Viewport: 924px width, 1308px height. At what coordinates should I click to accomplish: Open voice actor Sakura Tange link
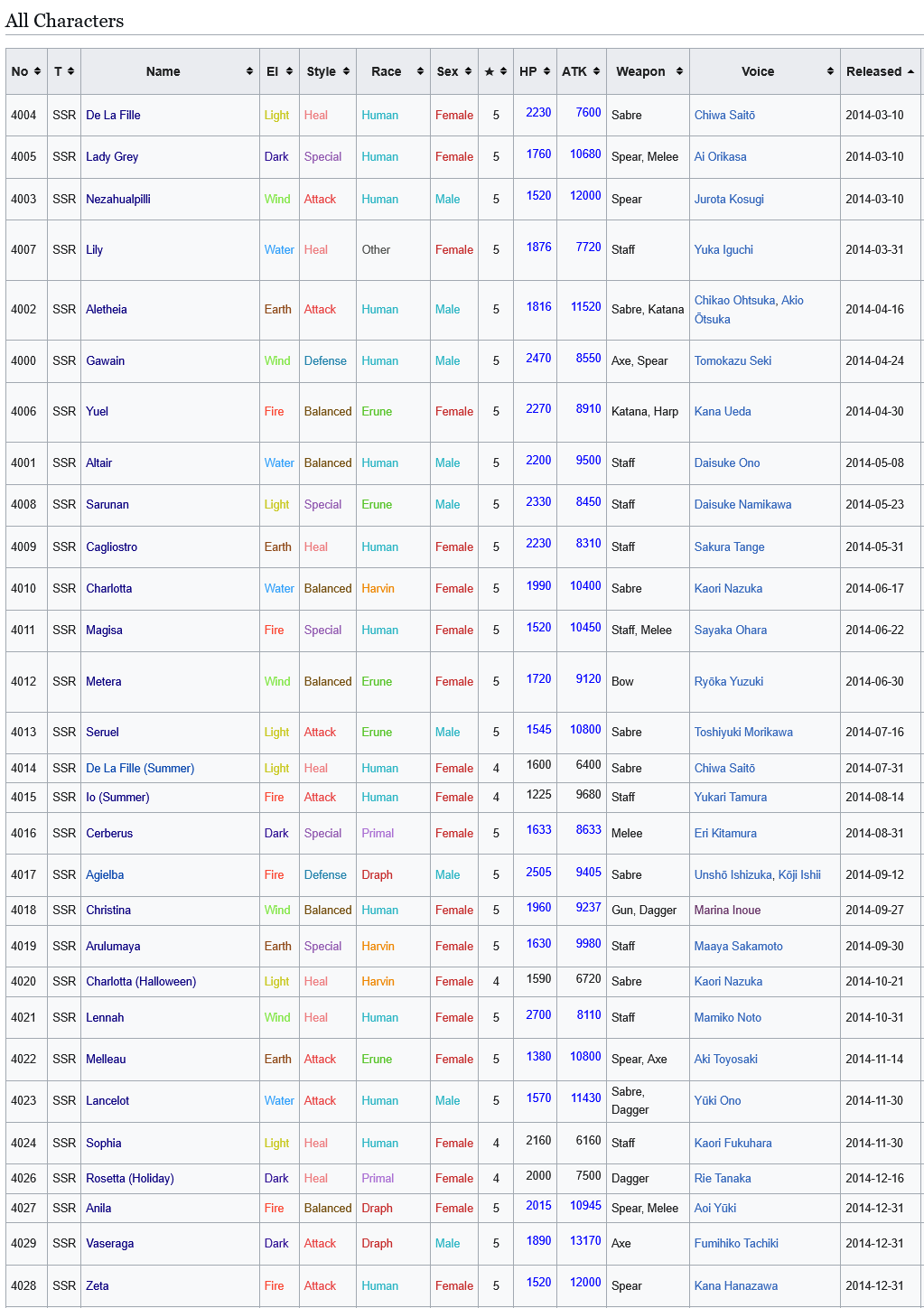(x=730, y=547)
